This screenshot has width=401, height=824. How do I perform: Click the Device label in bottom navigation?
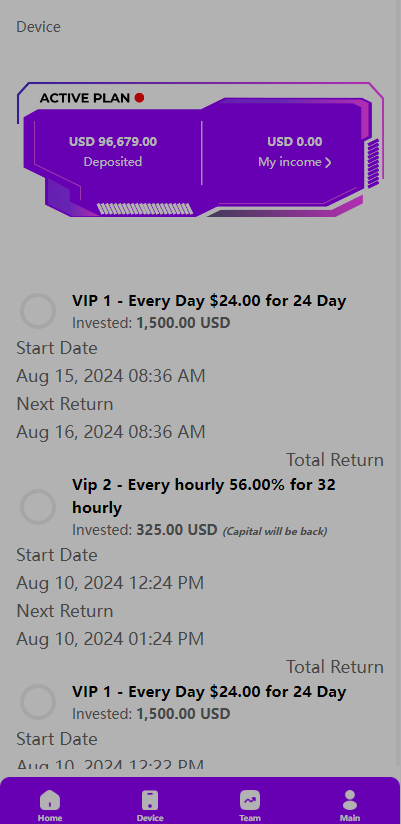[x=150, y=818]
